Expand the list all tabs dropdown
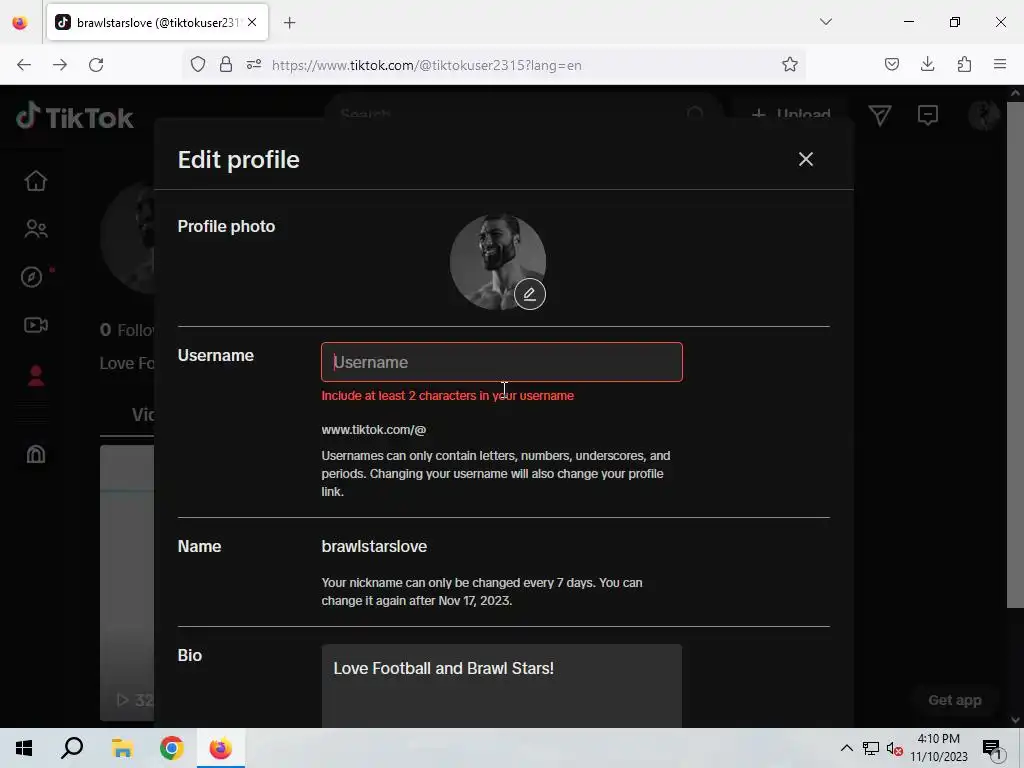The height and width of the screenshot is (768, 1024). 825,22
